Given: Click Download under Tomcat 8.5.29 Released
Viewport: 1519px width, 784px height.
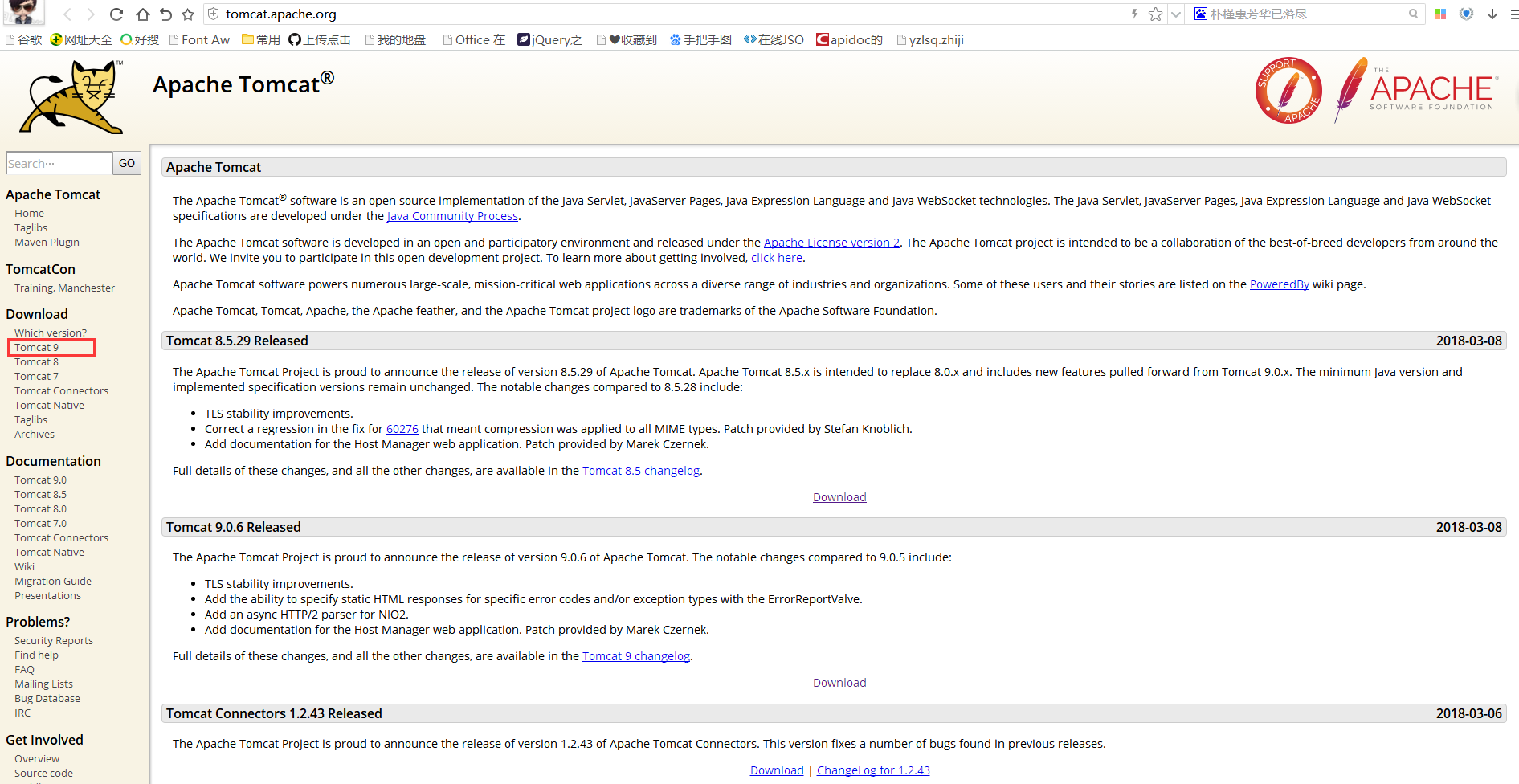Looking at the screenshot, I should point(839,497).
